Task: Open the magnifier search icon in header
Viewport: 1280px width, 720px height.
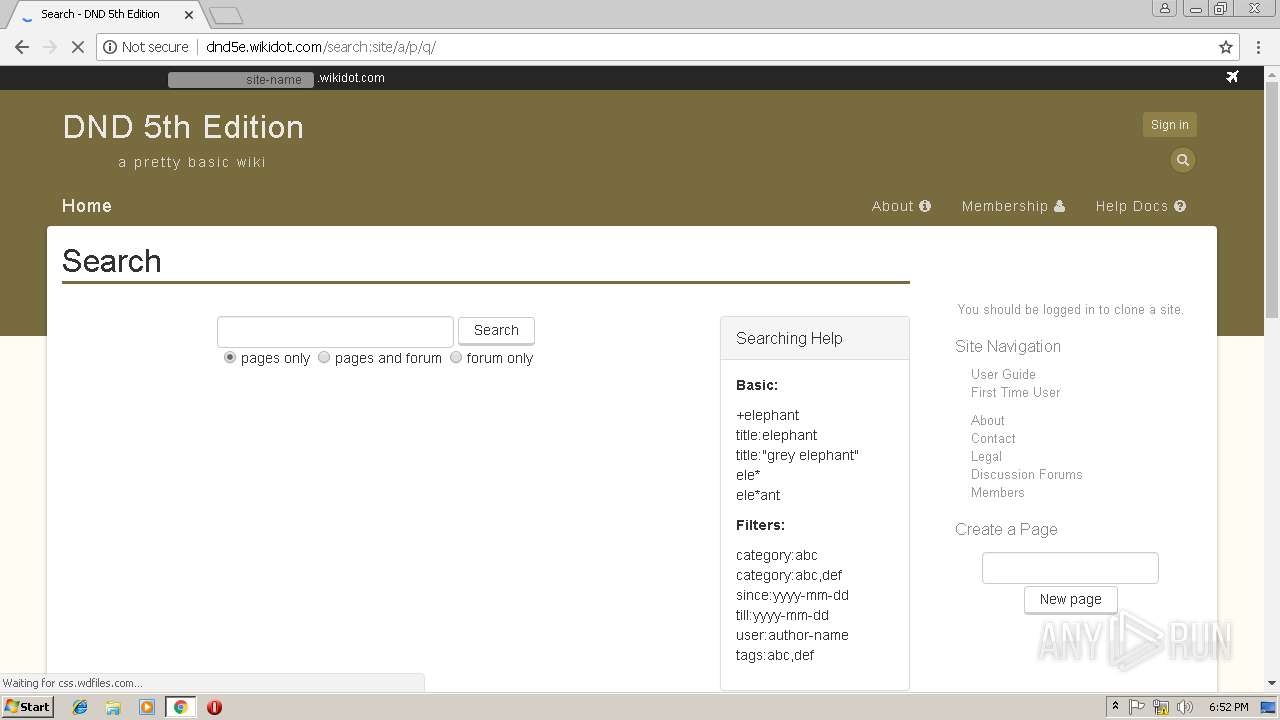Action: 1183,160
